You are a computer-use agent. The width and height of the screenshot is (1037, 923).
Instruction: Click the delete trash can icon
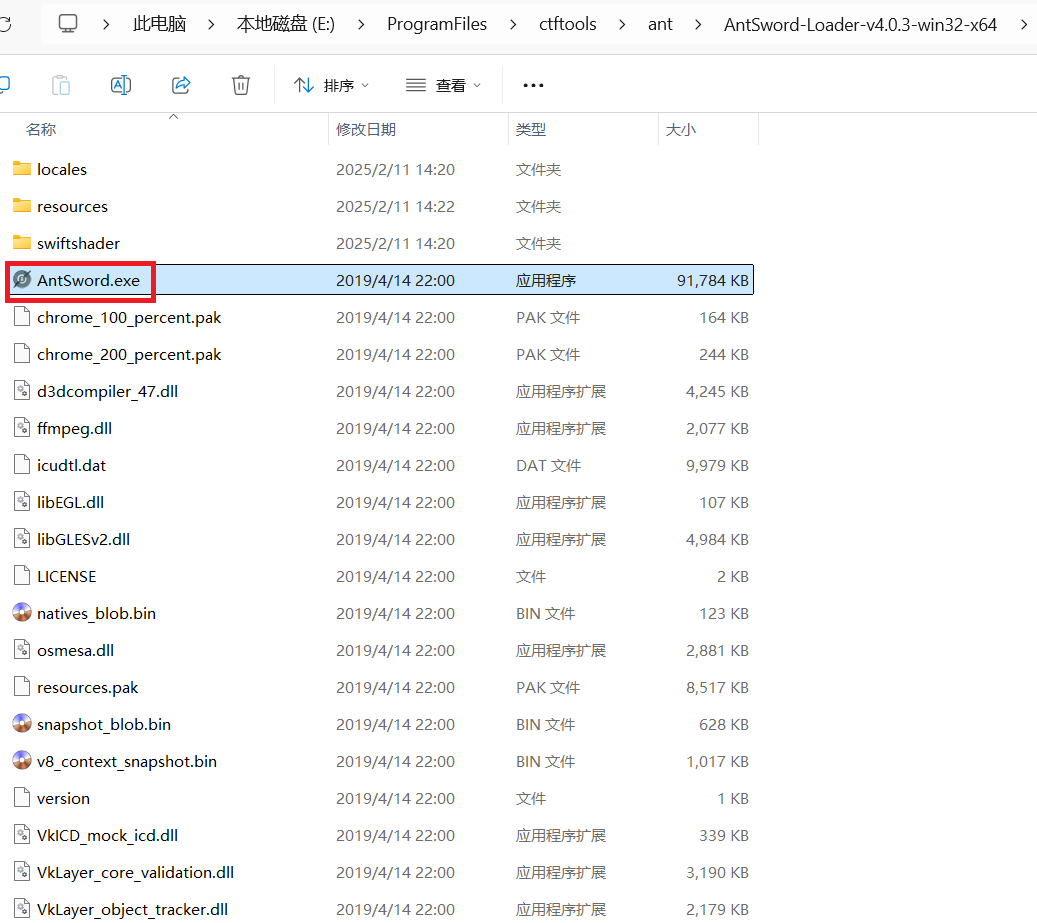pyautogui.click(x=241, y=85)
